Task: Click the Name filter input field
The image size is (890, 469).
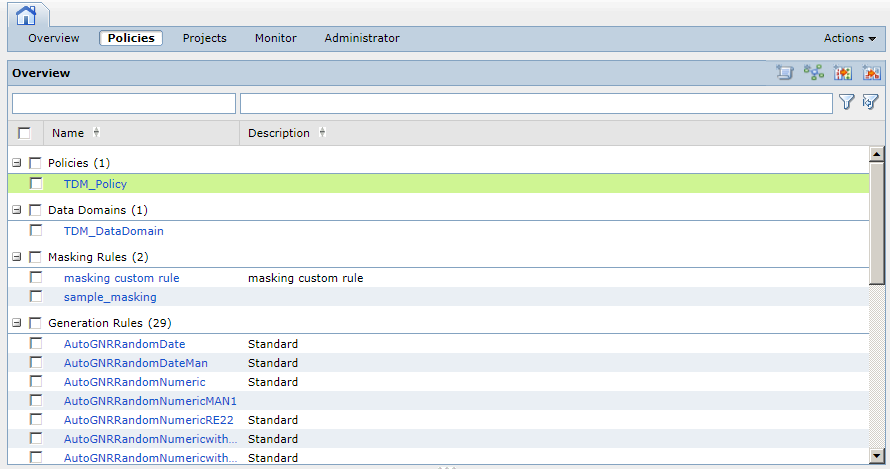Action: (124, 103)
